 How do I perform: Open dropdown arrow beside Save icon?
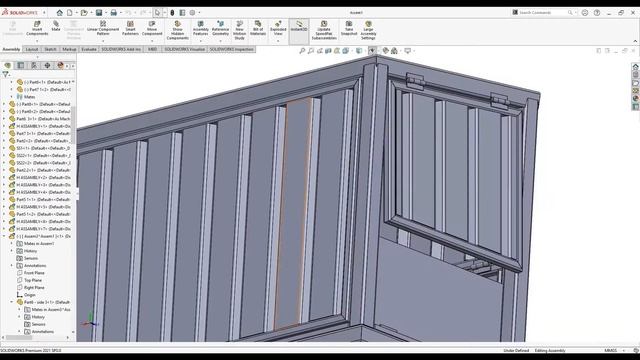click(x=105, y=13)
